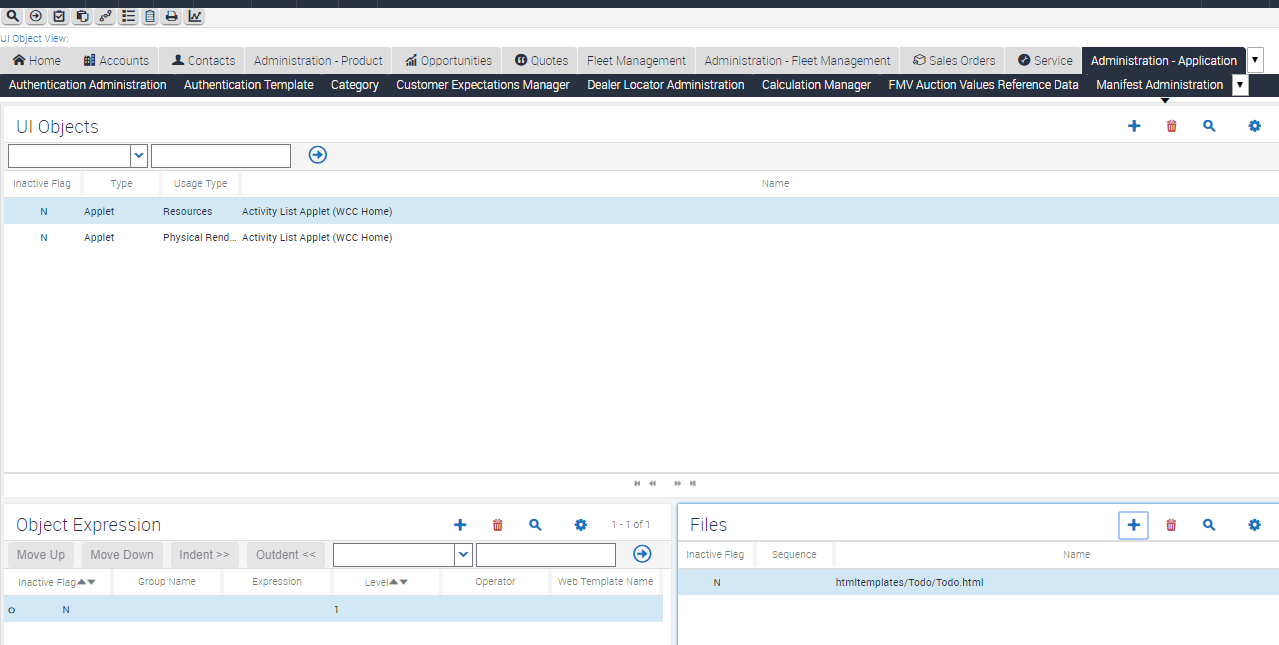This screenshot has height=645, width=1279.
Task: Open the global search toolbar icon
Action: [x=12, y=16]
